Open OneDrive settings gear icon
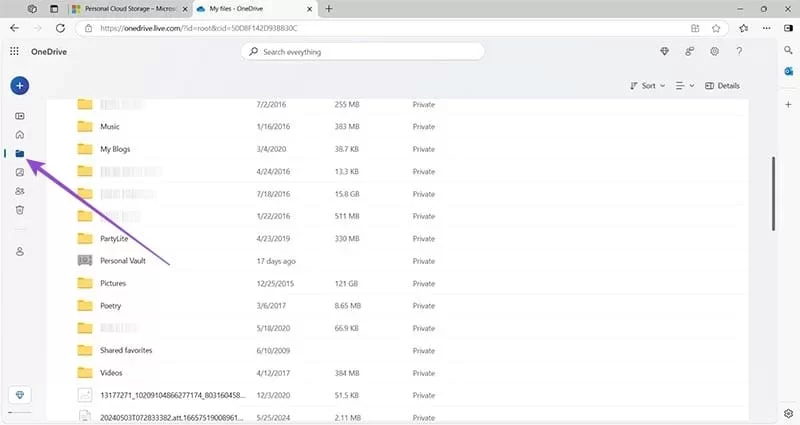The height and width of the screenshot is (425, 800). (715, 51)
